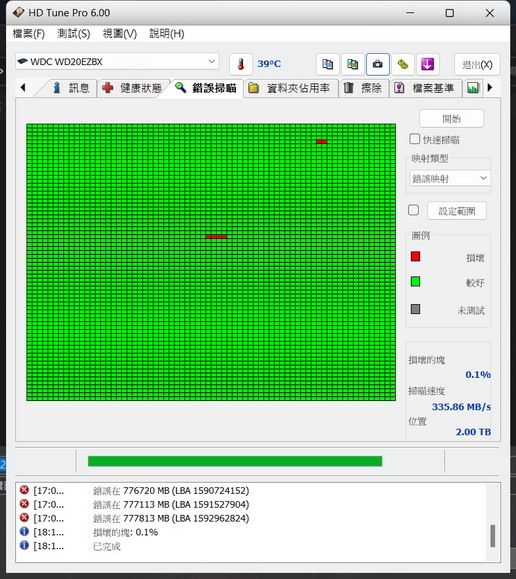Click error icon for LBA 1592962824

pyautogui.click(x=24, y=518)
